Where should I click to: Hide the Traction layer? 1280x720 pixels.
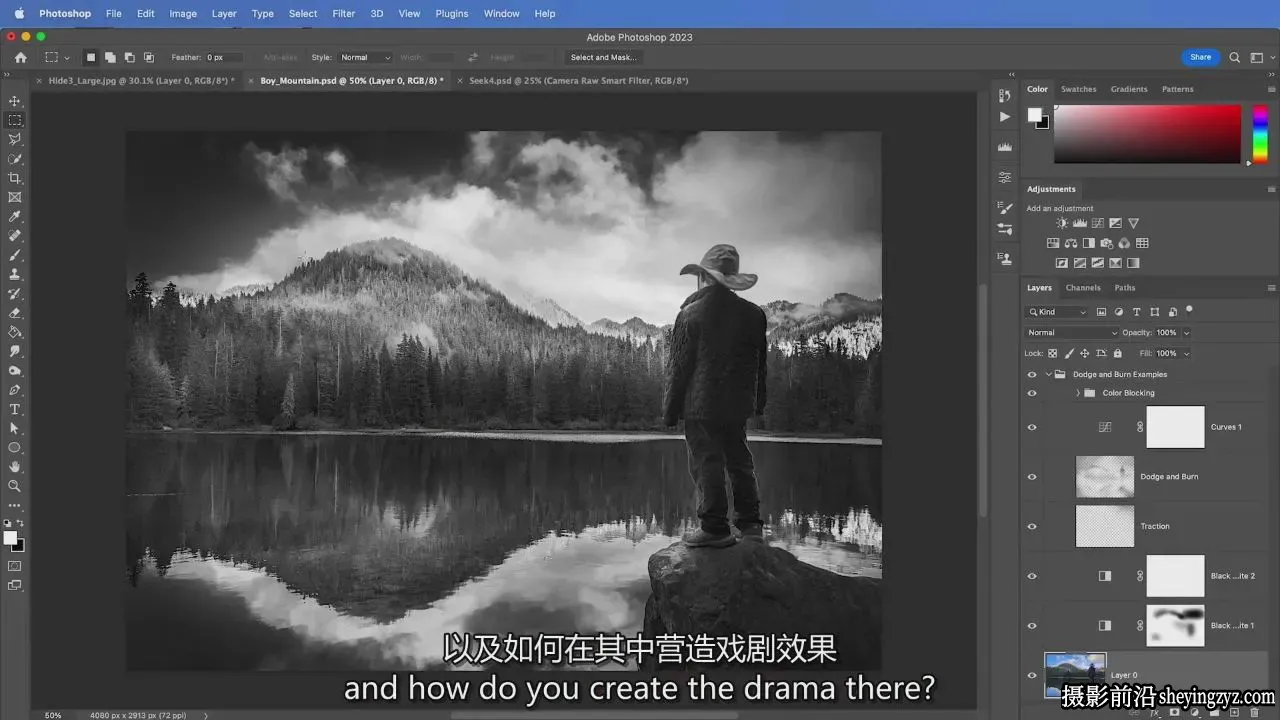(1032, 526)
